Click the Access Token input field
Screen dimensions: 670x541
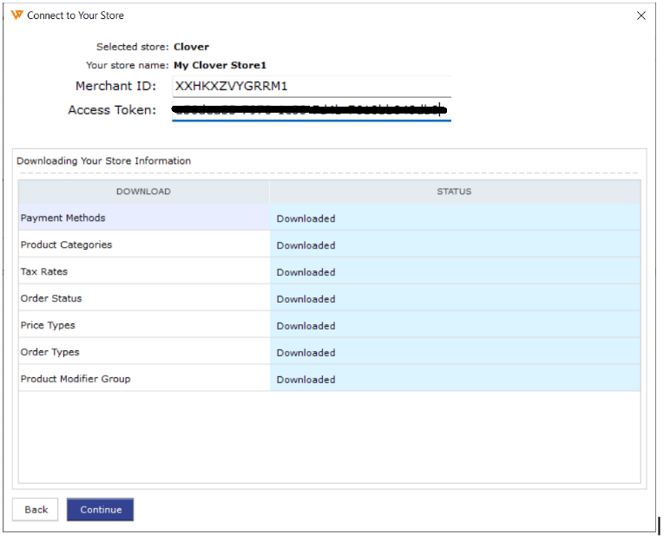click(x=311, y=110)
